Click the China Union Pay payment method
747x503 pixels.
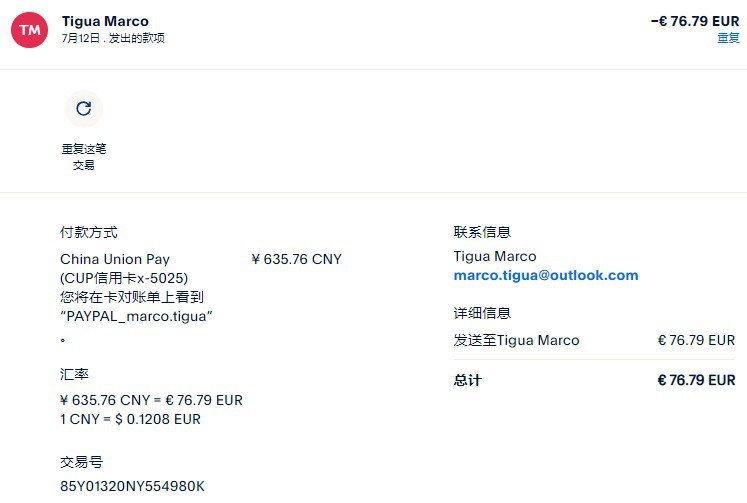point(115,259)
